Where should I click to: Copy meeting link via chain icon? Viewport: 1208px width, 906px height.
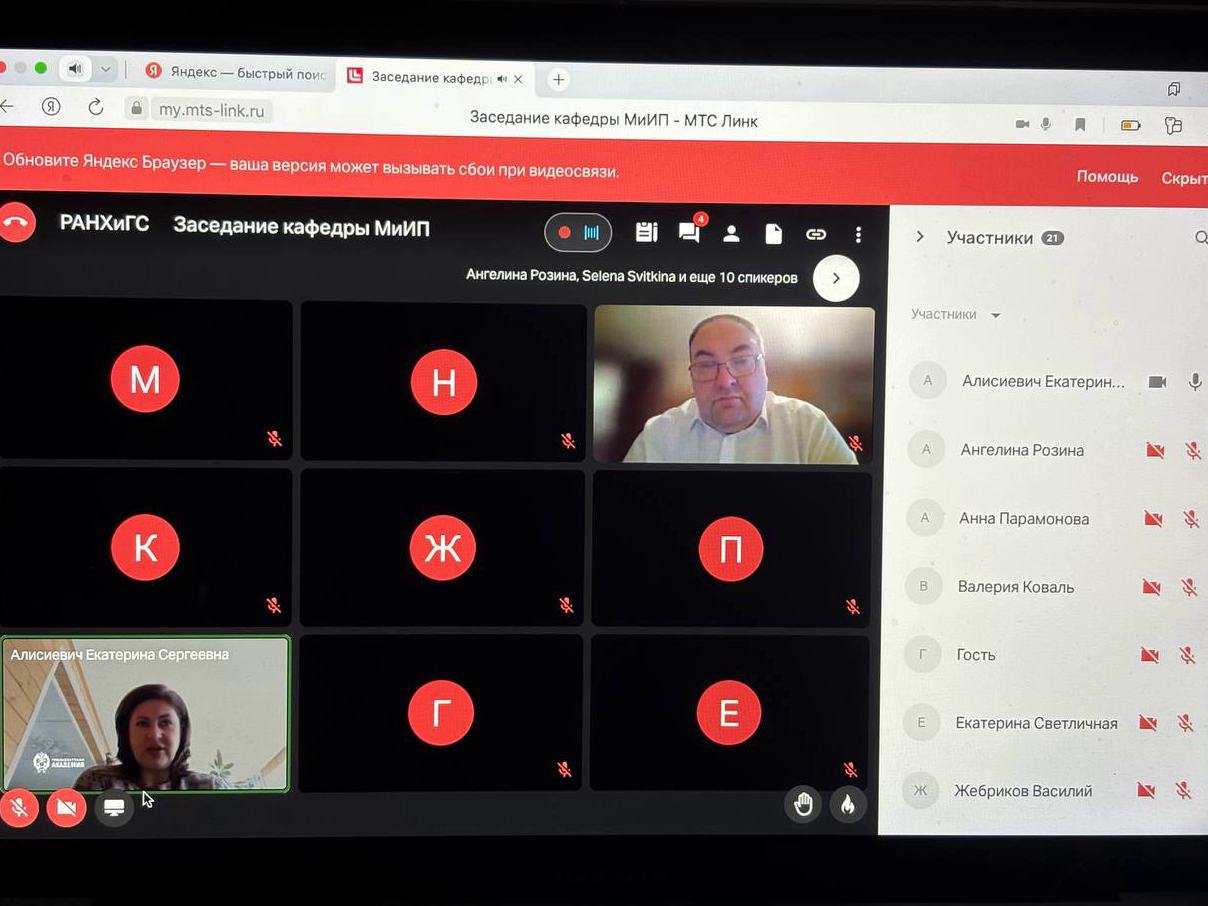point(816,234)
